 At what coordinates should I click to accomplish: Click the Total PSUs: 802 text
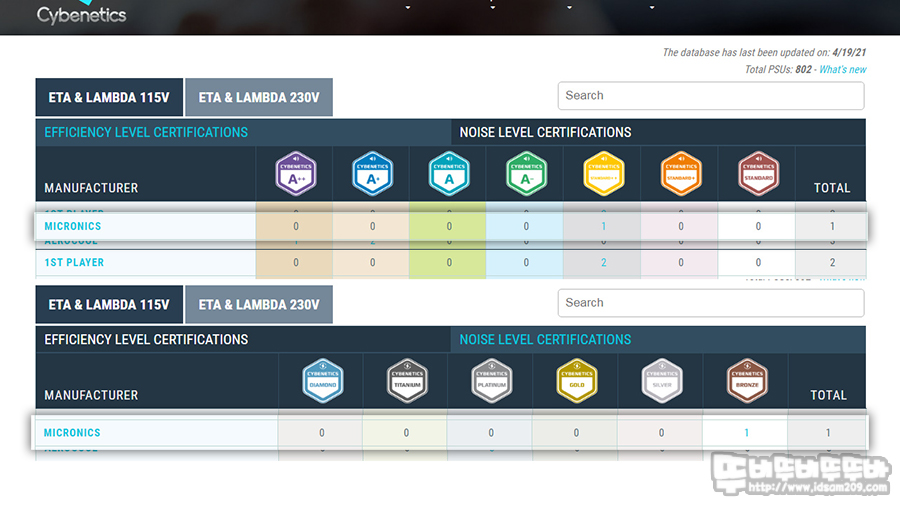[x=778, y=69]
